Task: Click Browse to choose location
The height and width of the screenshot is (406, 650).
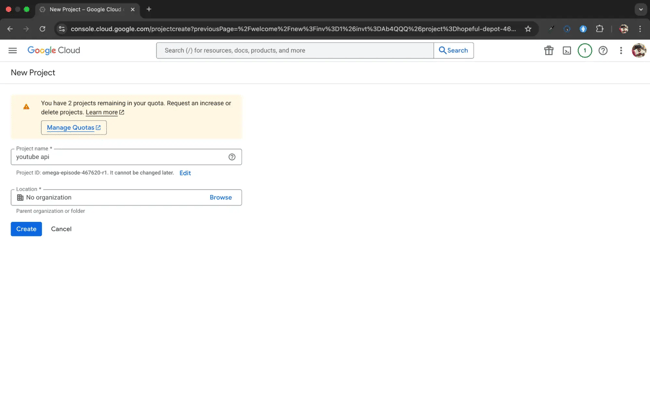Action: (x=220, y=197)
